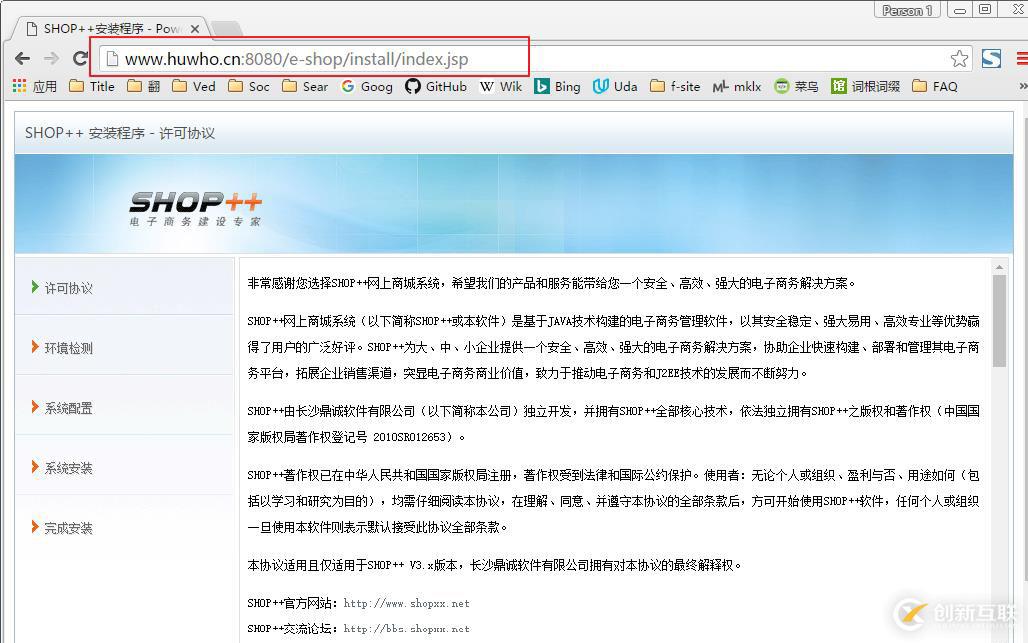
Task: Click the Person 1 profile button
Action: tap(907, 10)
